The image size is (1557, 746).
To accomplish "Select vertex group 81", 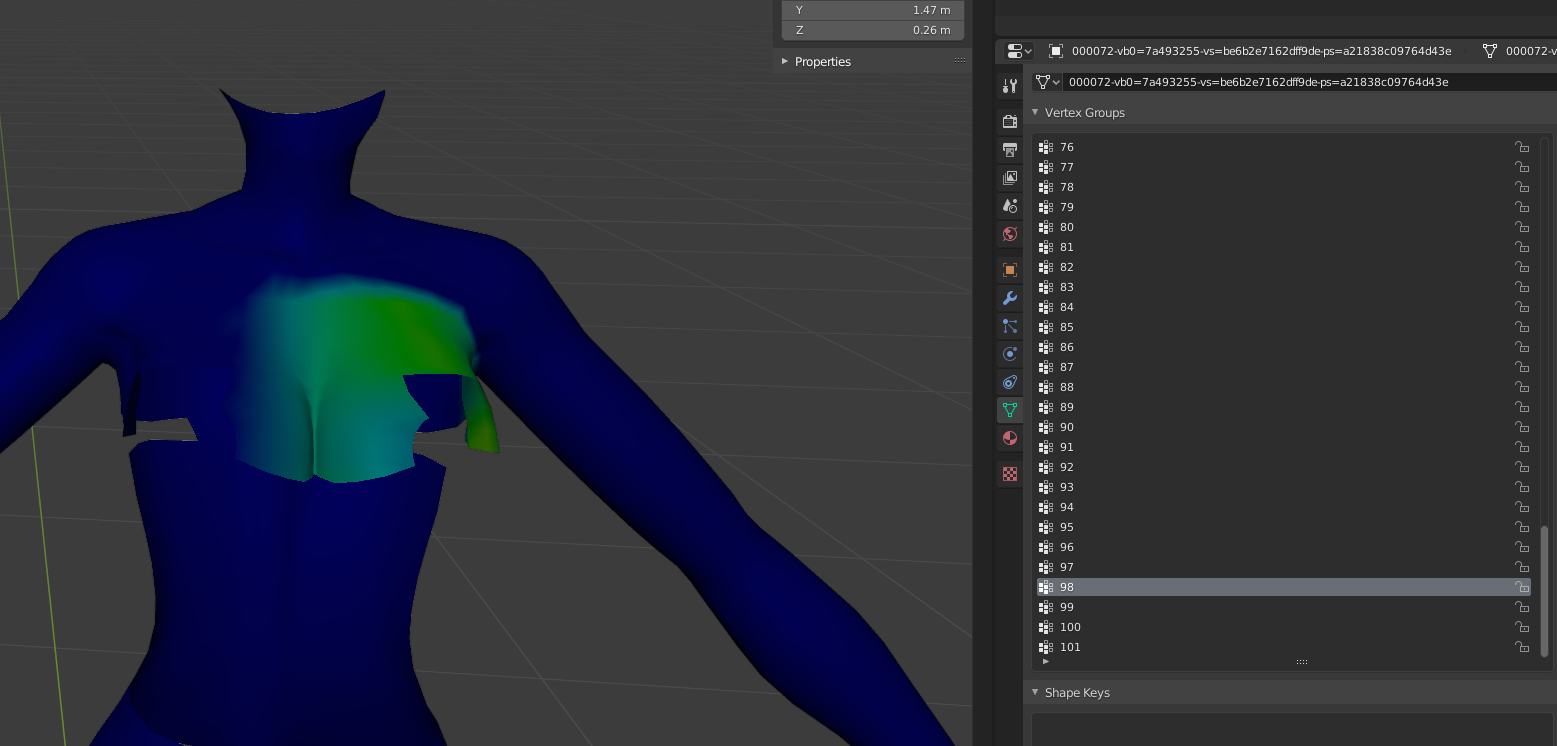I will 1283,247.
